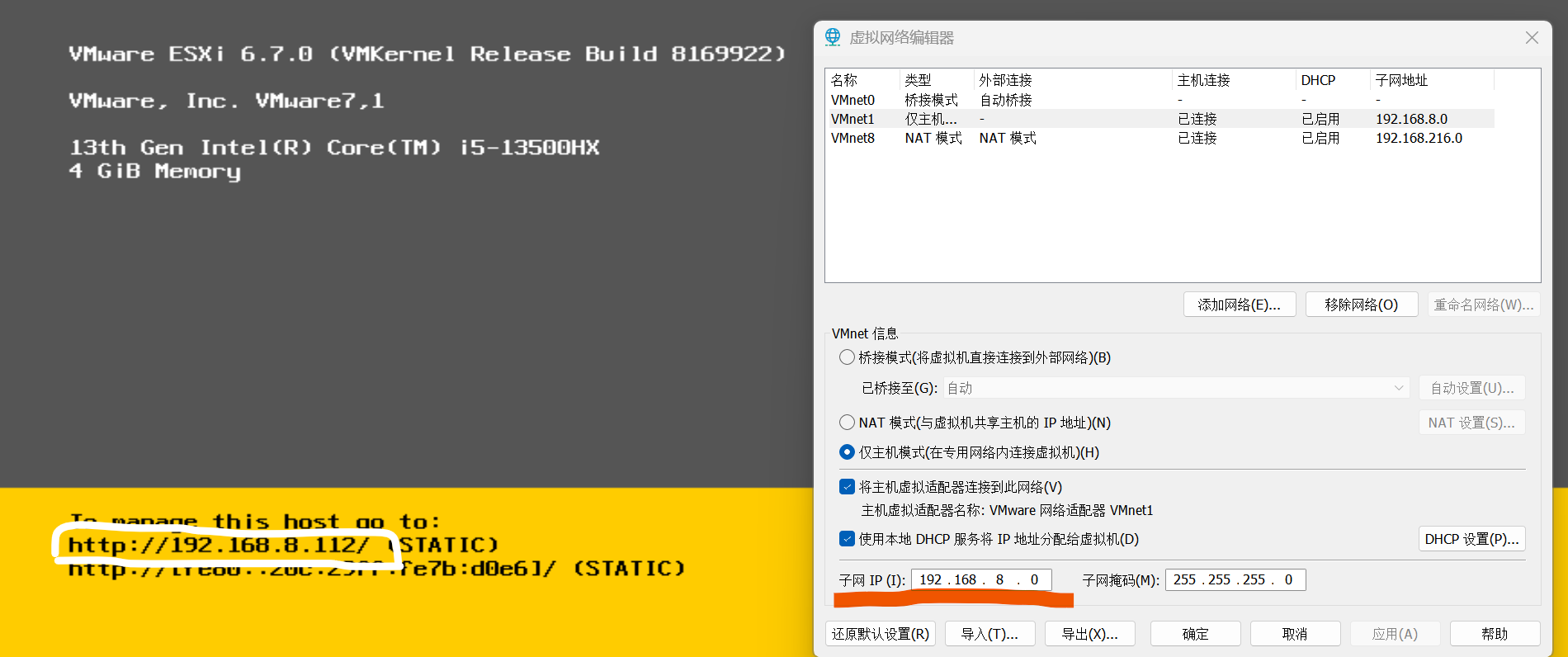Viewport: 1568px width, 657px height.
Task: Select the 桥接模式 radio button
Action: pyautogui.click(x=847, y=357)
